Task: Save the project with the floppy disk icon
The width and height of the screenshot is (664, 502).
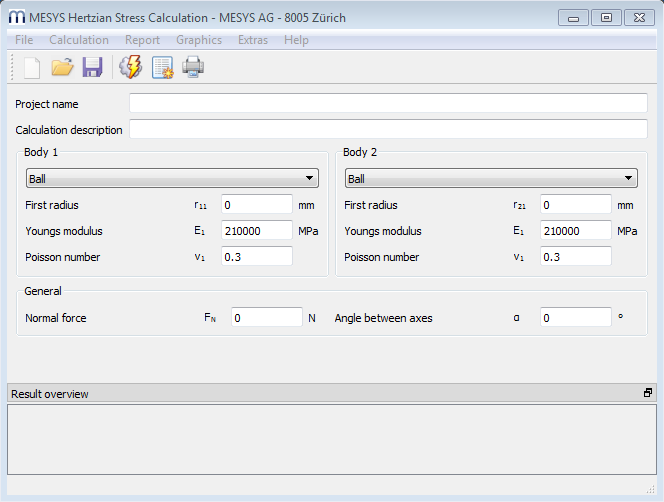Action: pos(93,68)
